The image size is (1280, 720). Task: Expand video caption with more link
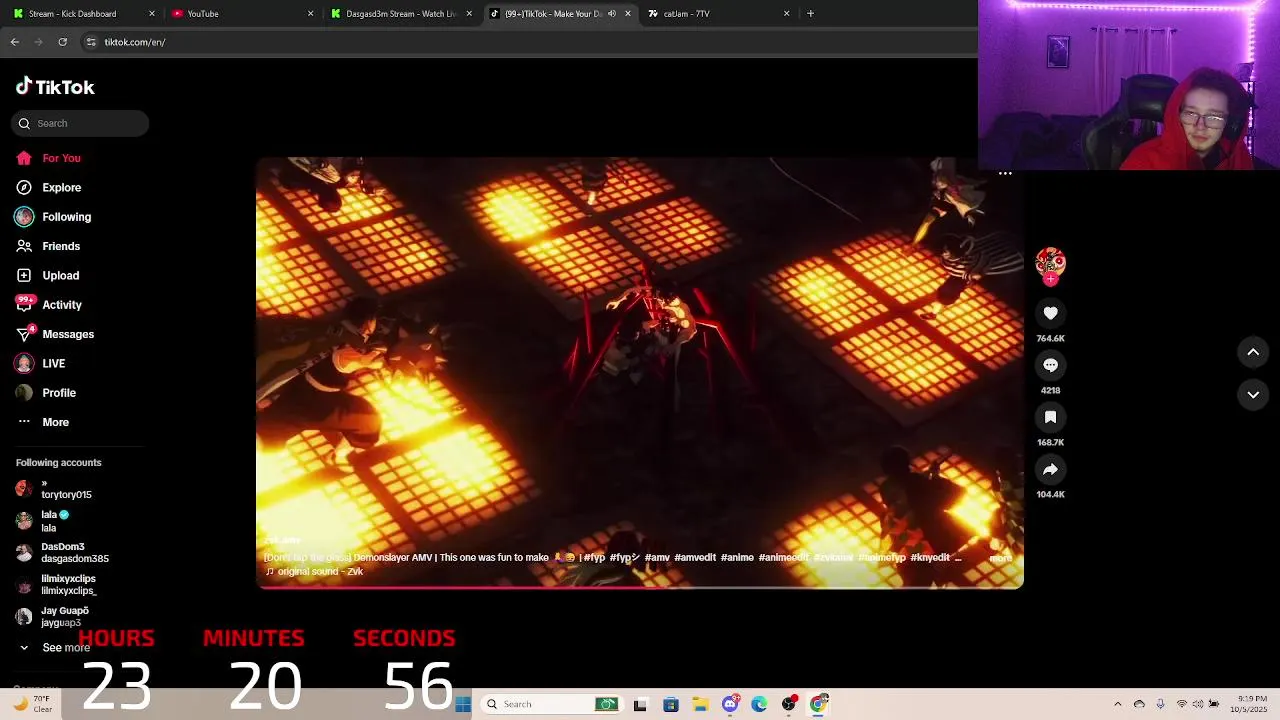point(1000,558)
